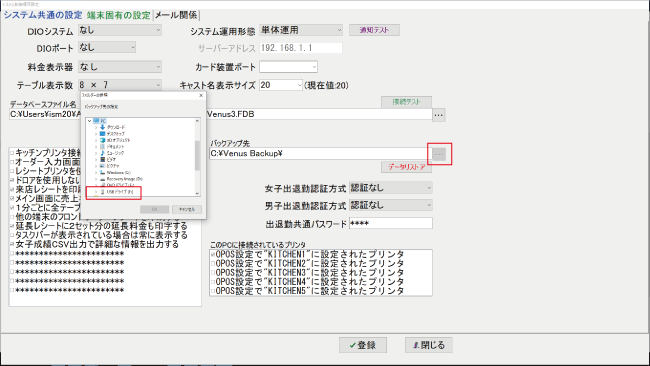Toggle the KITCHEN3 OPOS printer checkbox
Viewport: 650px width, 366px height.
(213, 273)
